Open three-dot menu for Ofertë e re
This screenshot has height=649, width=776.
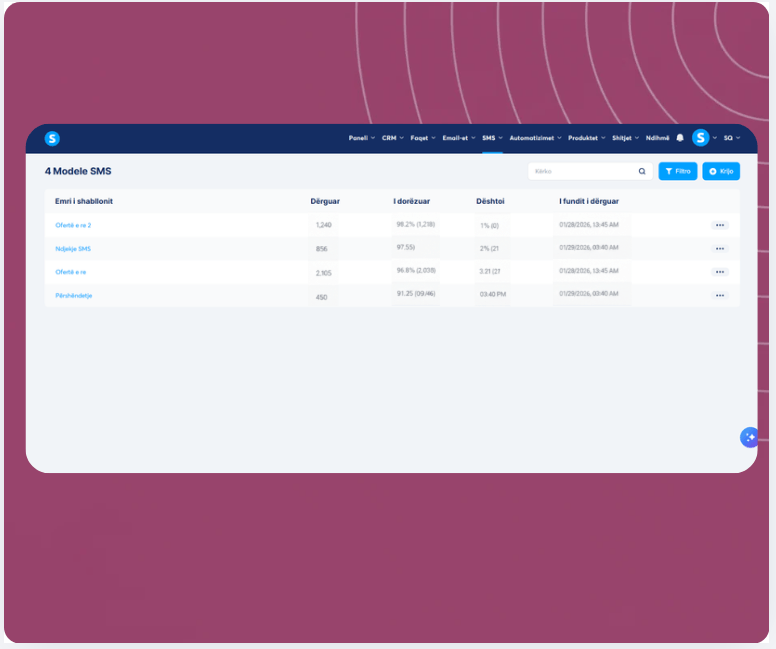click(720, 272)
